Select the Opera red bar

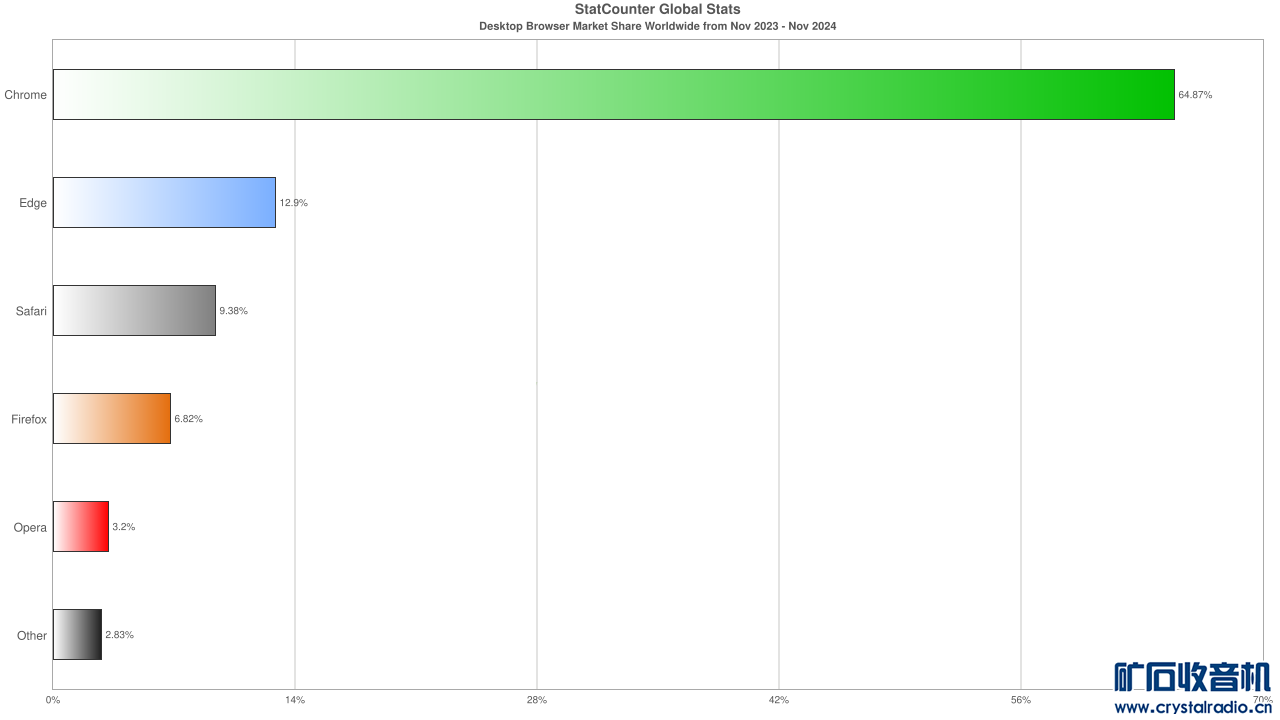point(81,527)
